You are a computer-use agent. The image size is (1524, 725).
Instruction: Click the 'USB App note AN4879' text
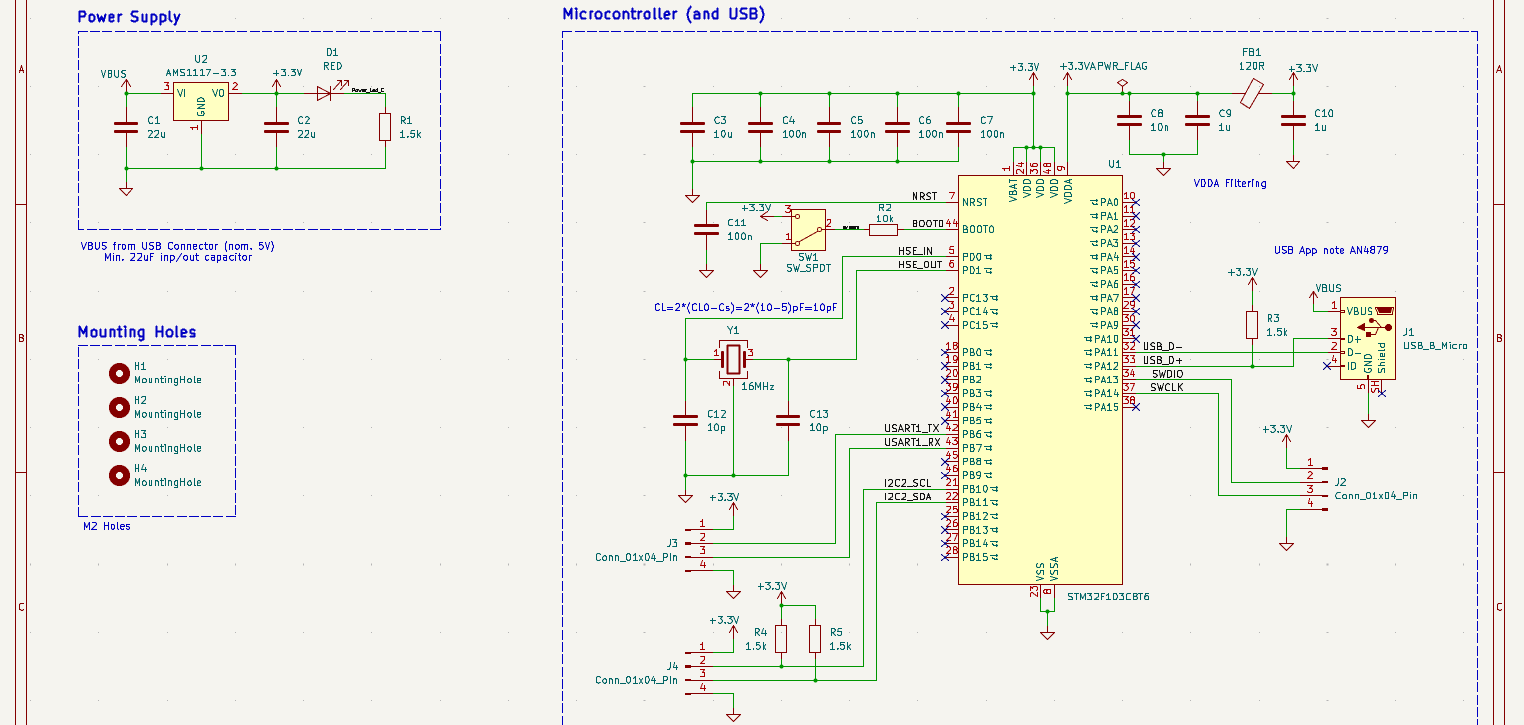(1331, 250)
